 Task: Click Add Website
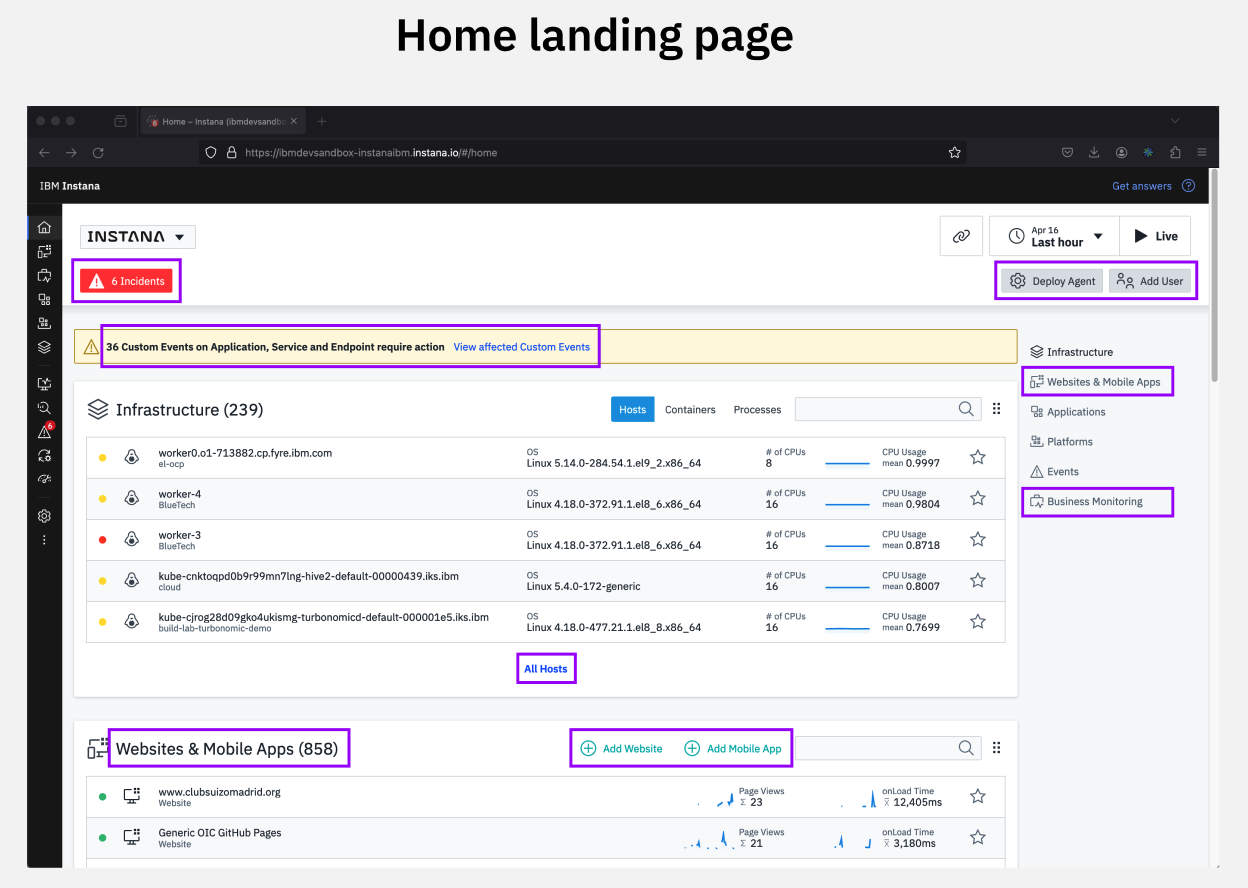coord(621,748)
